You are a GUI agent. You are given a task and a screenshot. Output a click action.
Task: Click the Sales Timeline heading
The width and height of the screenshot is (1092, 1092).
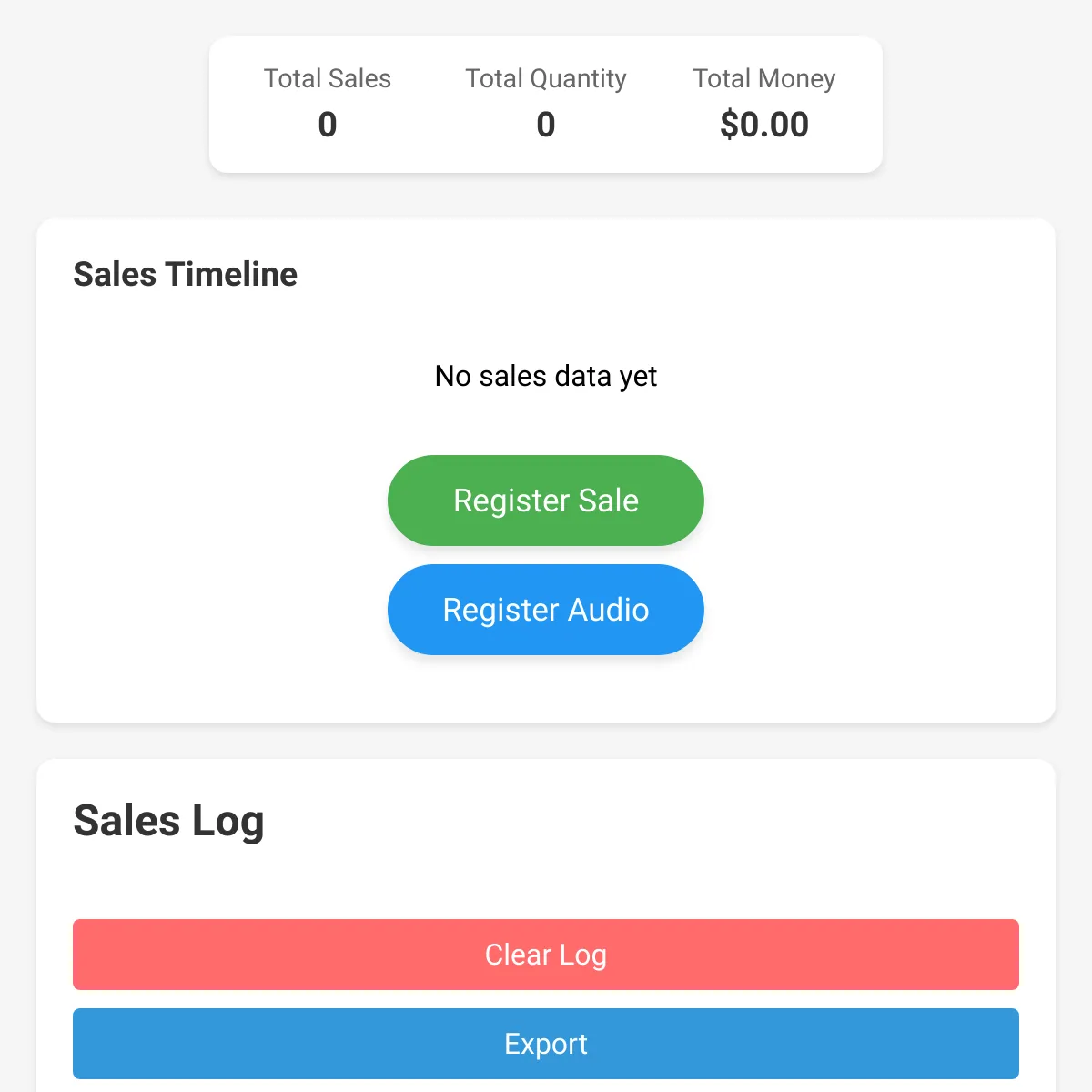186,274
